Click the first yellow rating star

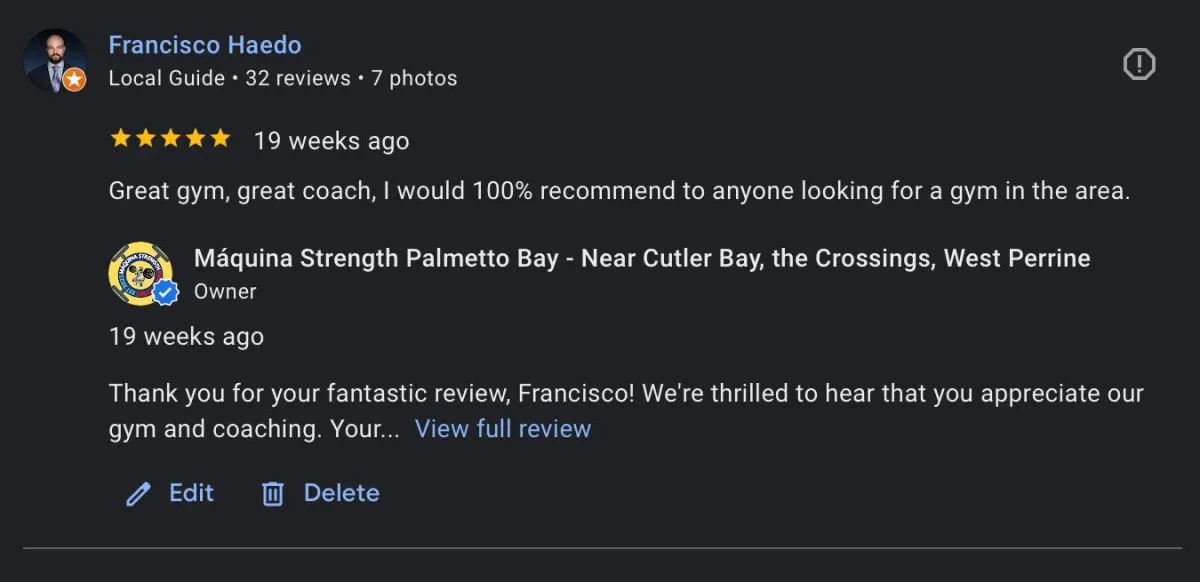[120, 139]
